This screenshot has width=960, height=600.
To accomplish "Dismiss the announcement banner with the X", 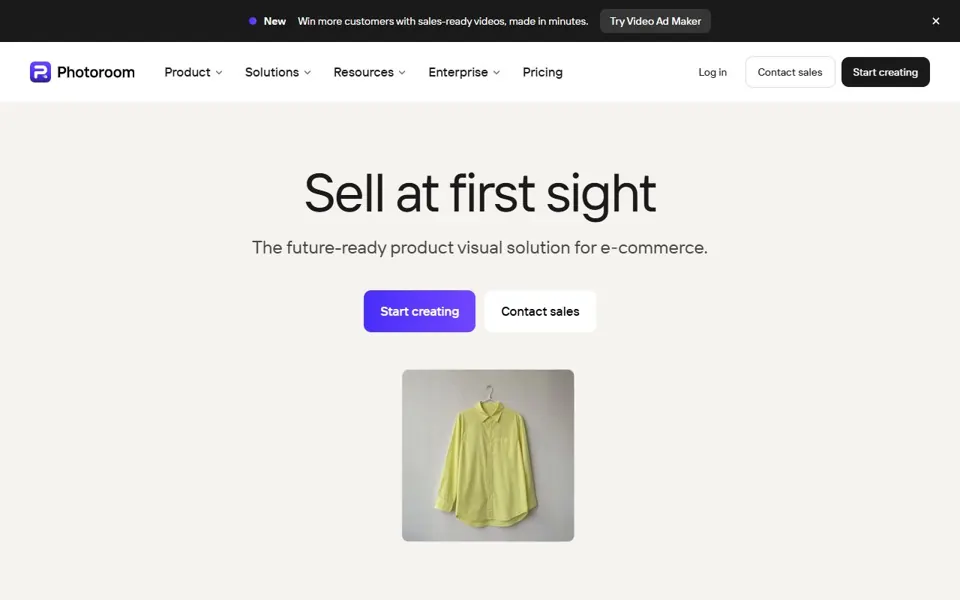I will coord(936,21).
